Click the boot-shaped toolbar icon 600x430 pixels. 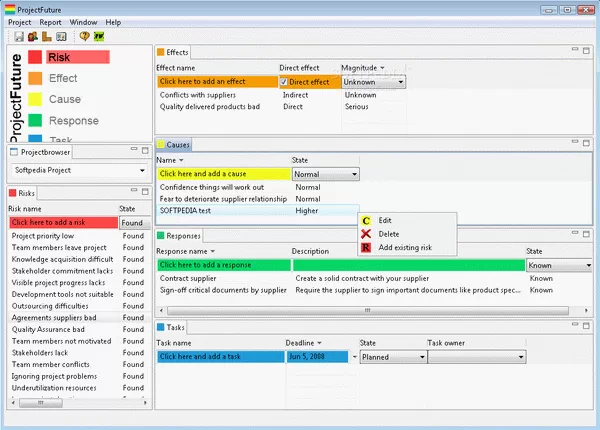pyautogui.click(x=47, y=36)
